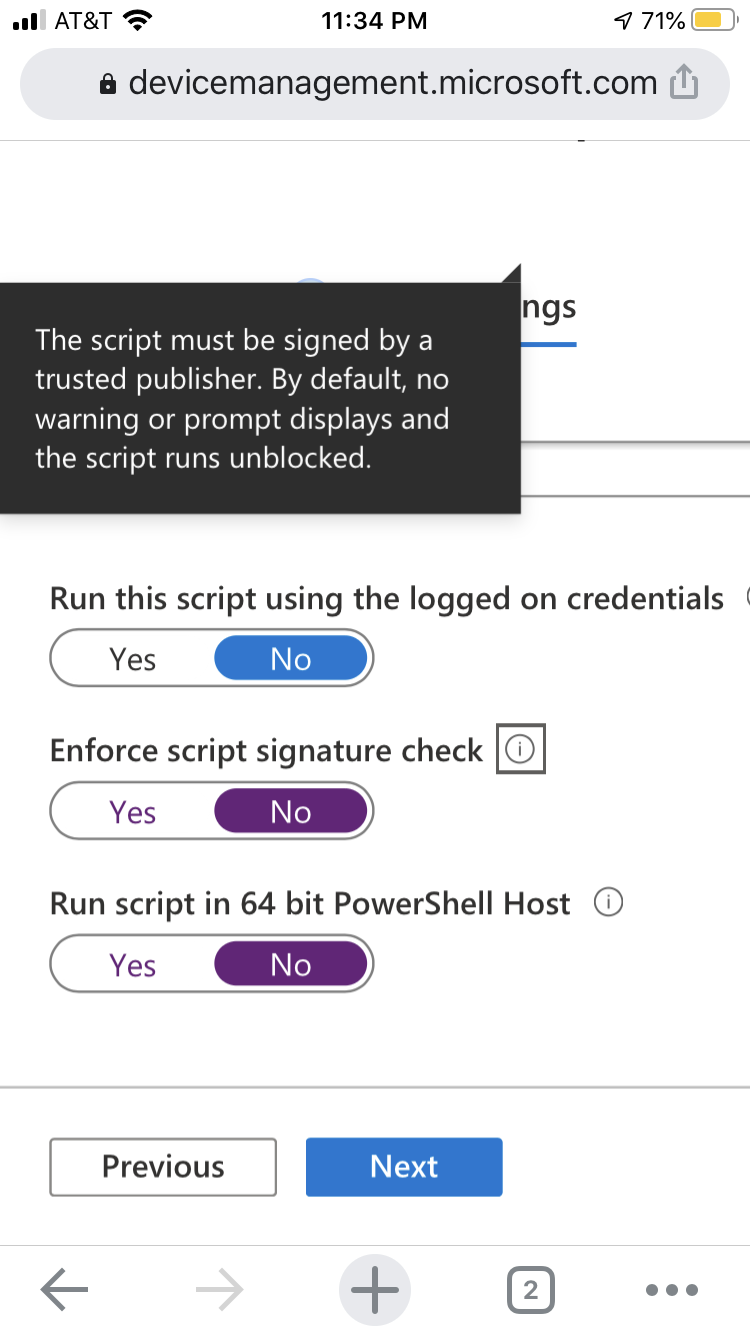Dismiss the trusted publisher tooltip
This screenshot has height=1334, width=750.
click(260, 398)
